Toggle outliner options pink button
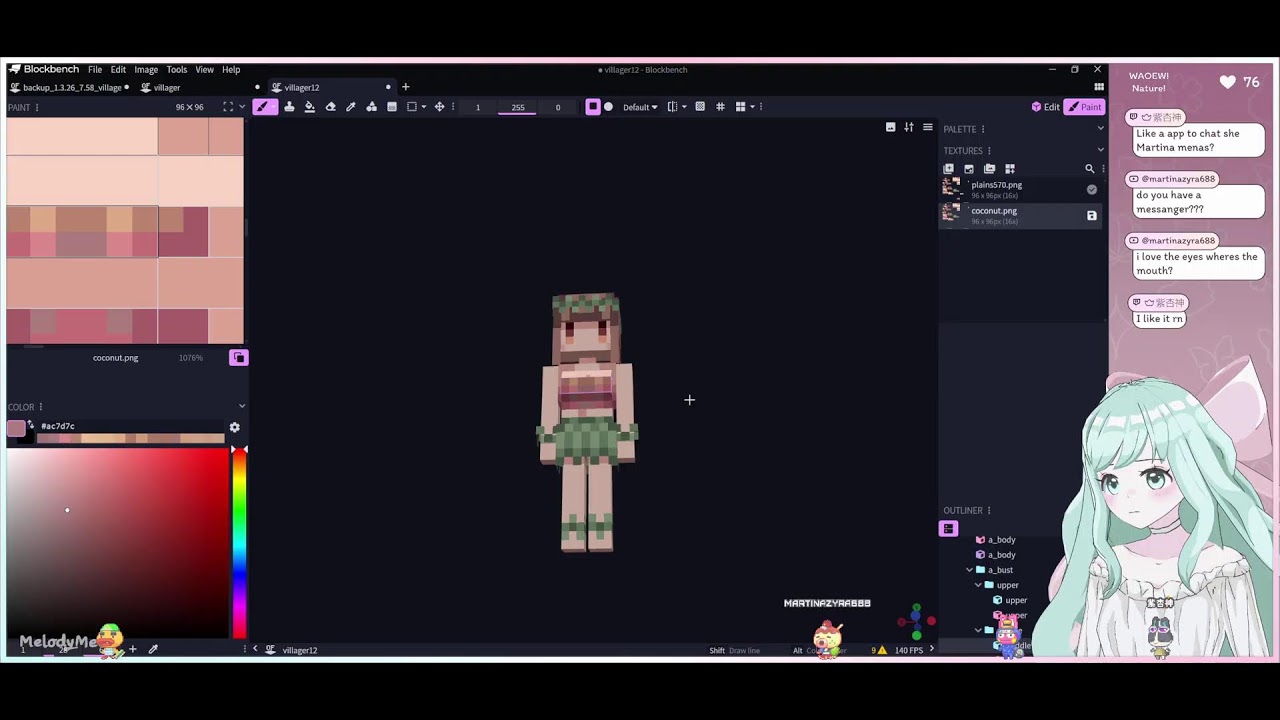Viewport: 1280px width, 720px height. click(948, 529)
